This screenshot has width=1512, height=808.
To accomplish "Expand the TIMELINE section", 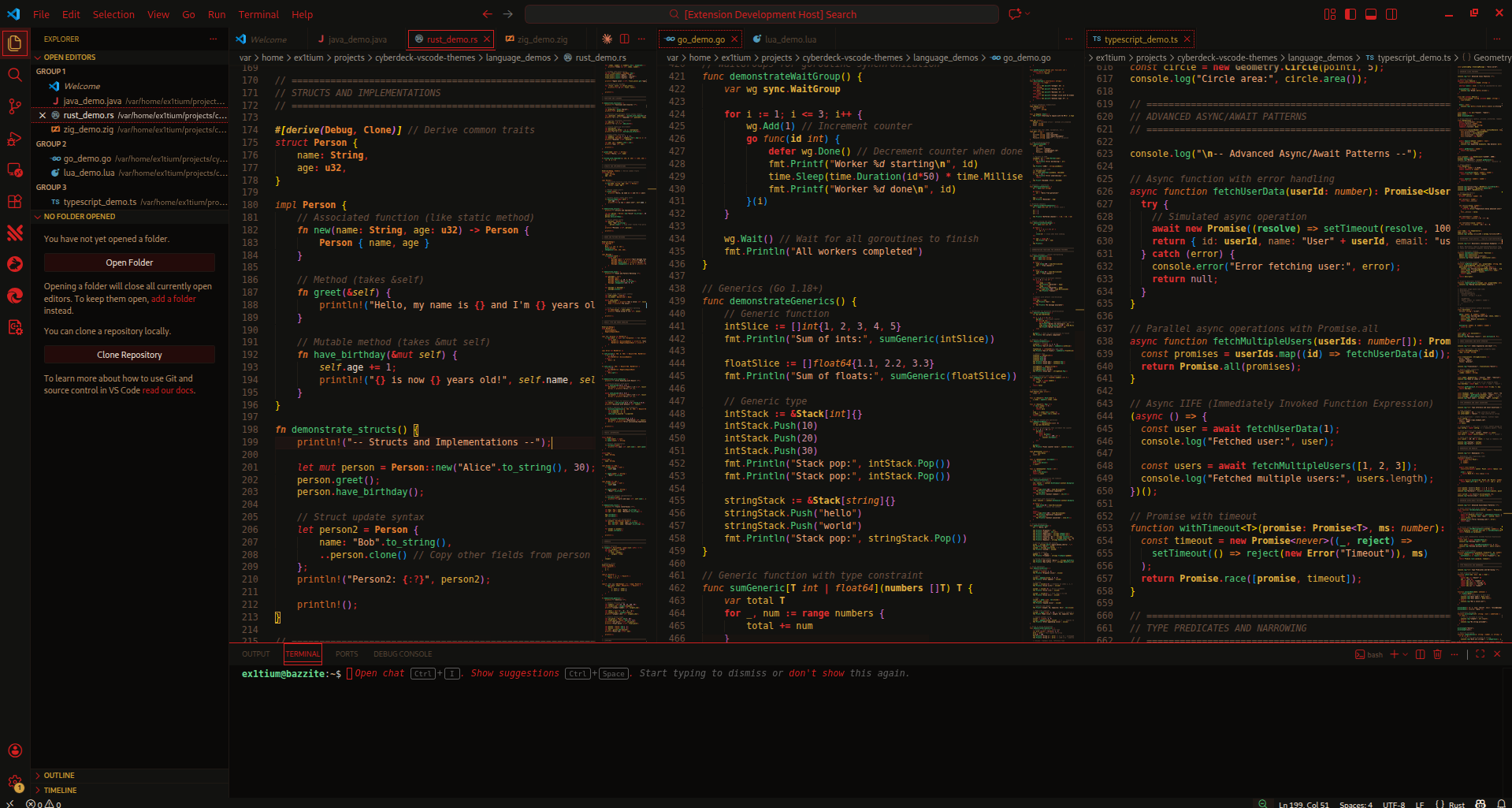I will tap(58, 790).
